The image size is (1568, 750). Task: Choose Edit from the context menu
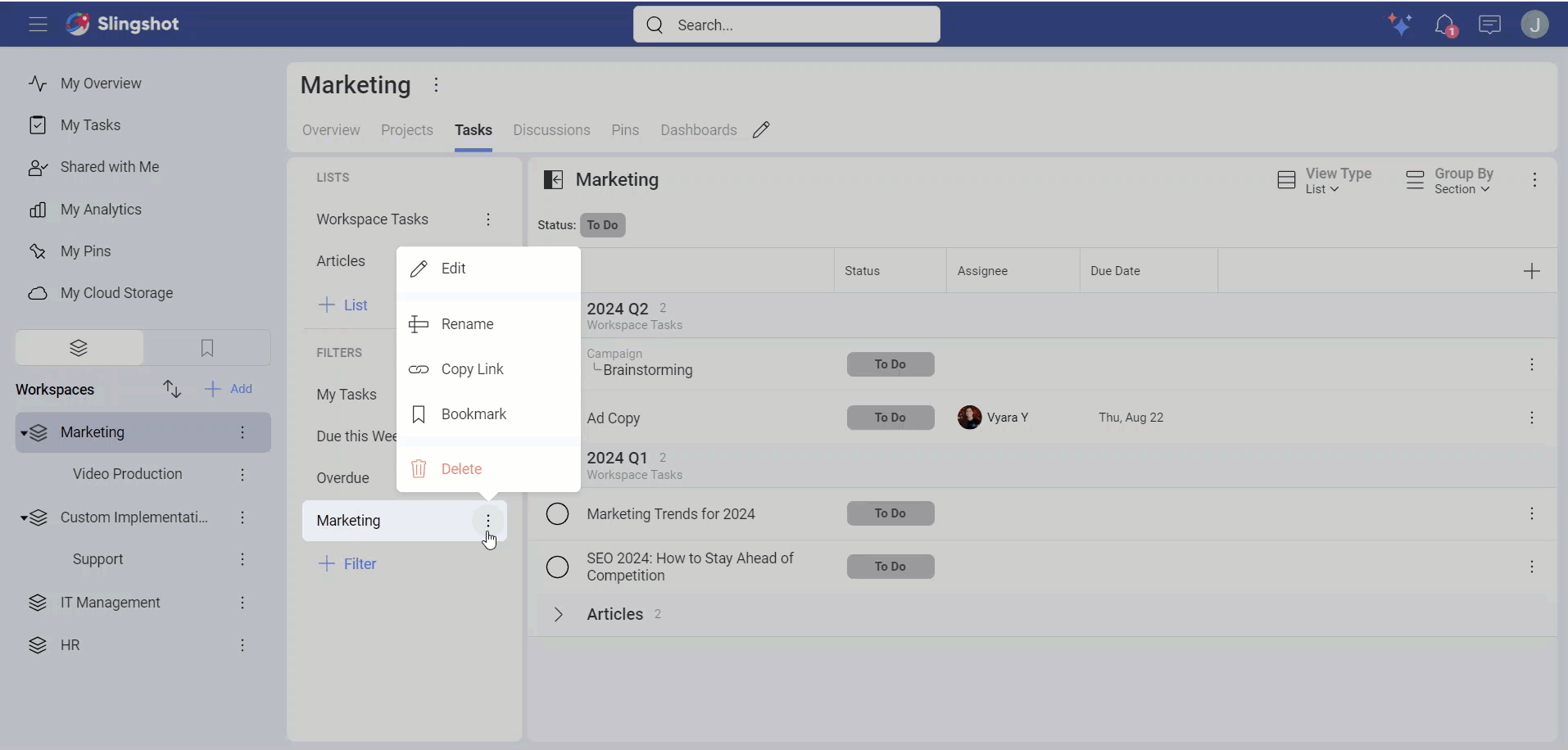pyautogui.click(x=488, y=269)
